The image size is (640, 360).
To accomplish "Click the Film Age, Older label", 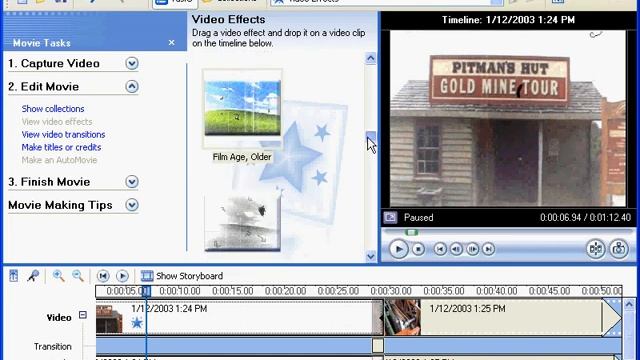I will point(242,157).
